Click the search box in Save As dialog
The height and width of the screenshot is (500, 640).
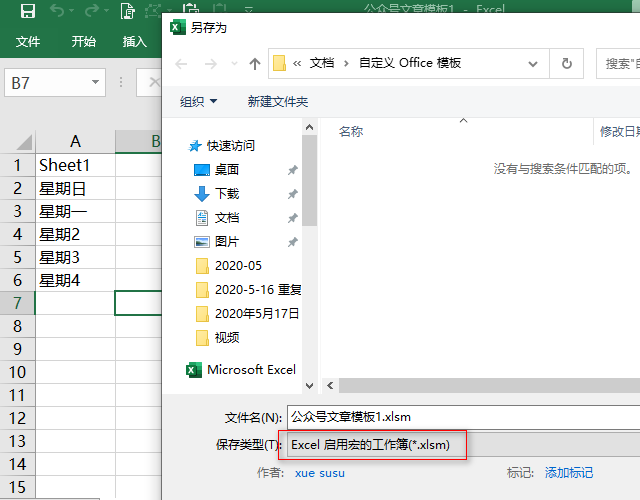618,63
